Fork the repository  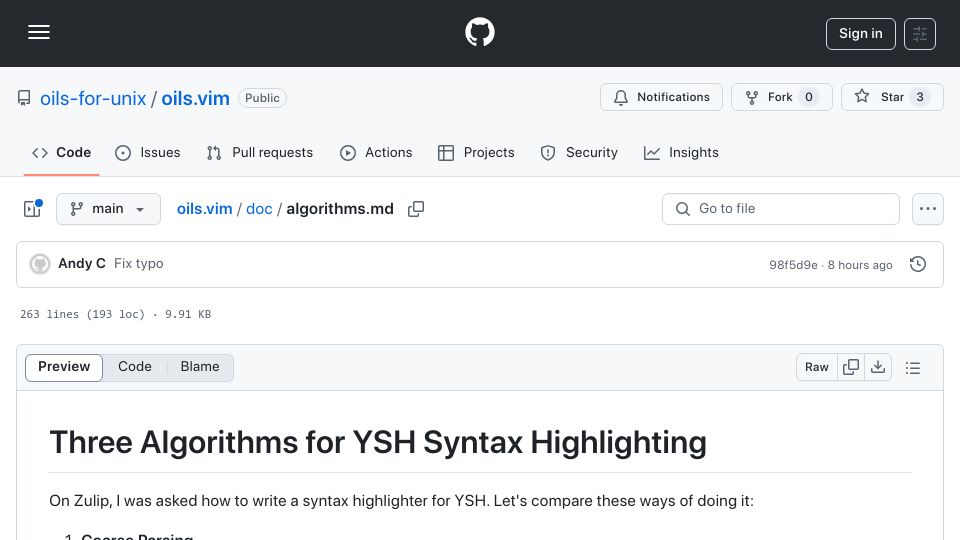(x=781, y=97)
